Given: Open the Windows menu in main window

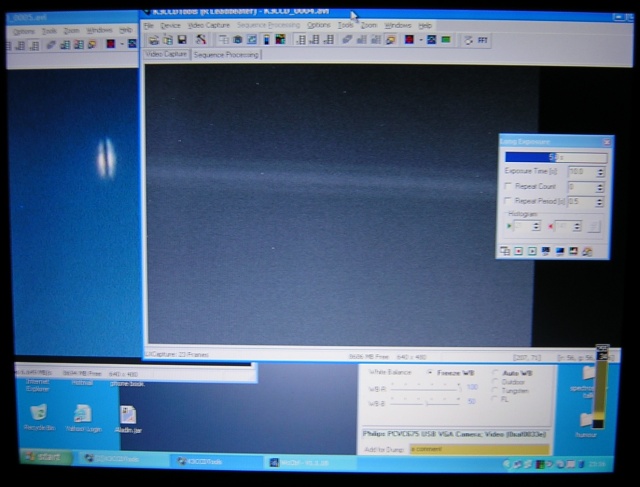Looking at the screenshot, I should point(398,25).
